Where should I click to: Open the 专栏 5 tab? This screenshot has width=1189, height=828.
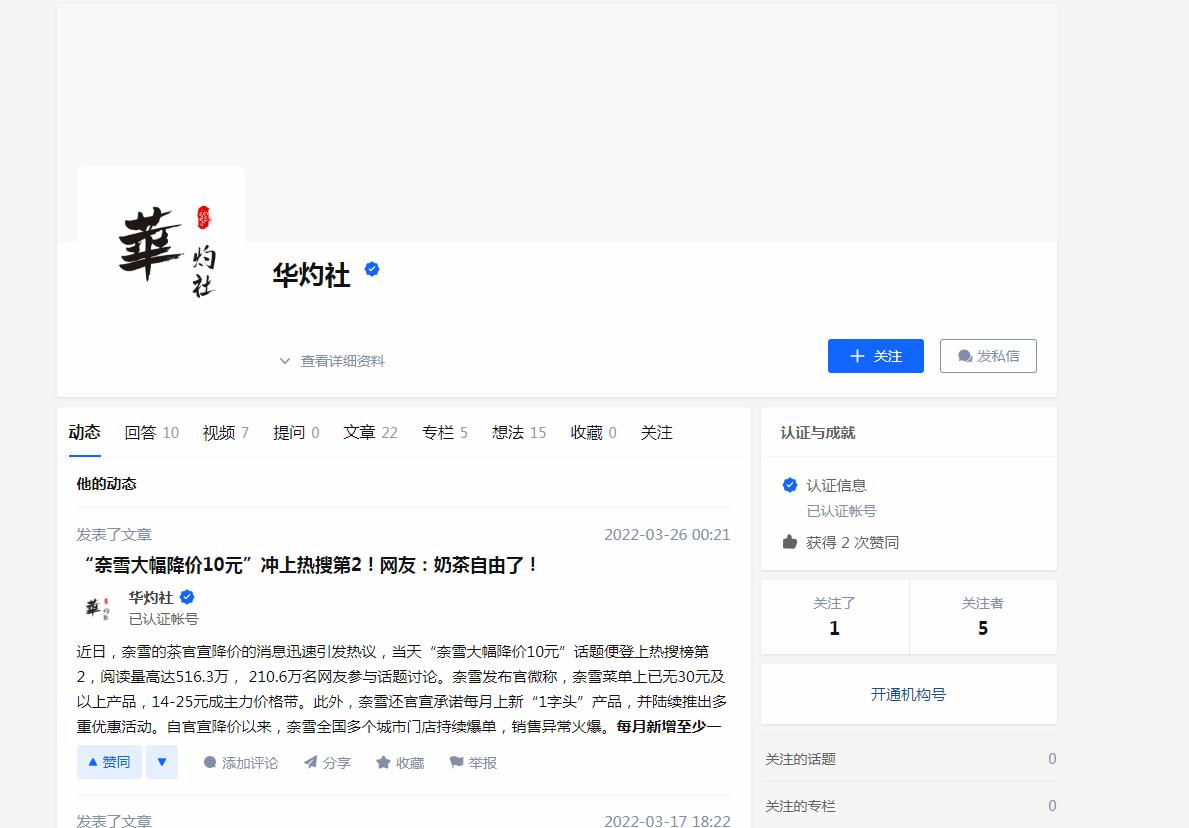point(444,432)
